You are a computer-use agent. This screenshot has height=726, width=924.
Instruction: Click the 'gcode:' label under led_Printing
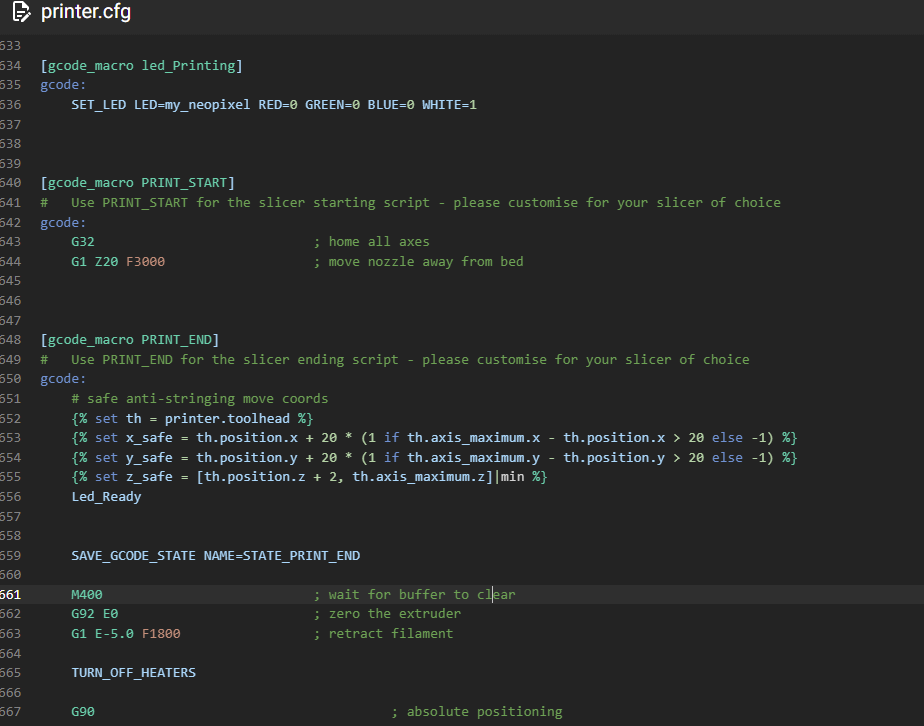pos(63,85)
